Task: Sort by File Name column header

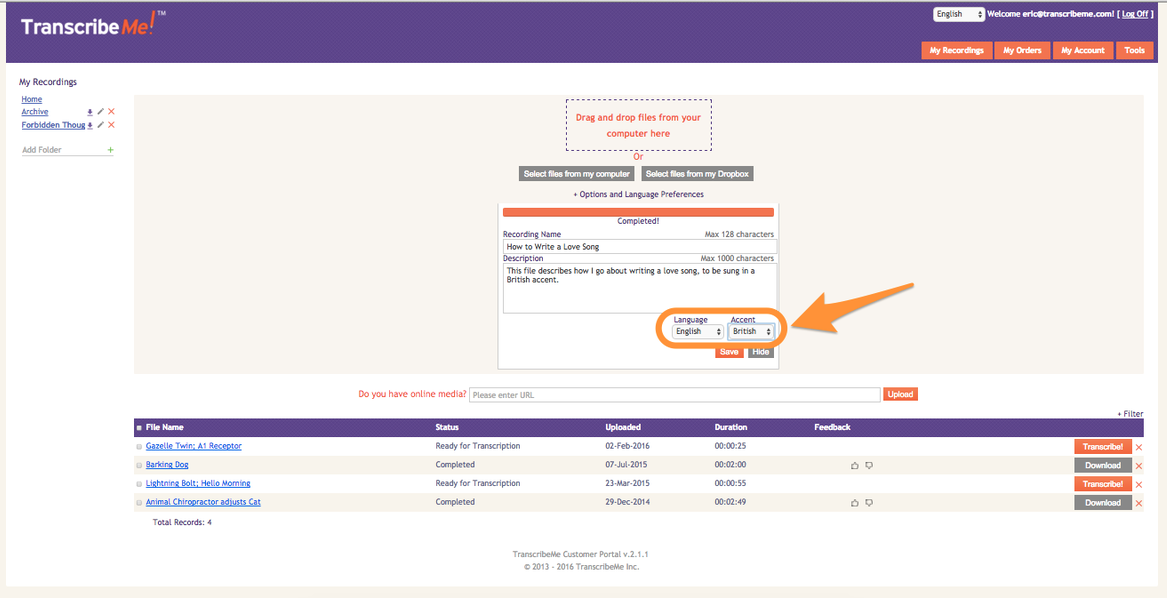Action: [164, 427]
